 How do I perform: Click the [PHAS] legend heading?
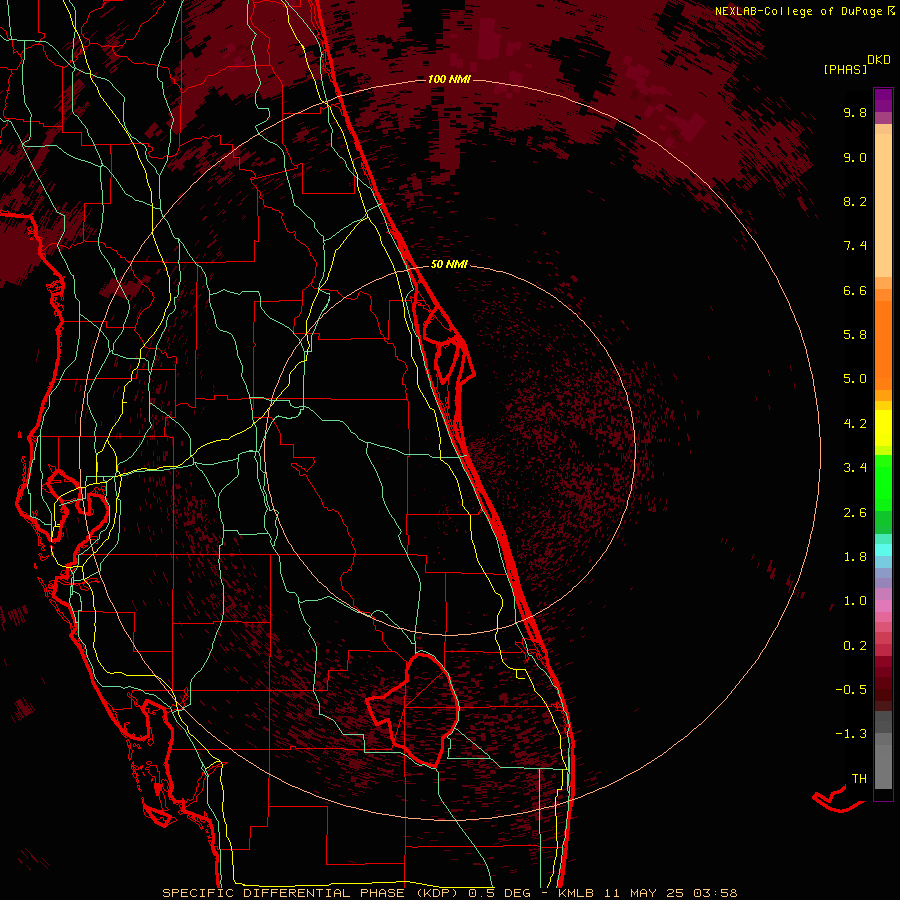pos(845,70)
